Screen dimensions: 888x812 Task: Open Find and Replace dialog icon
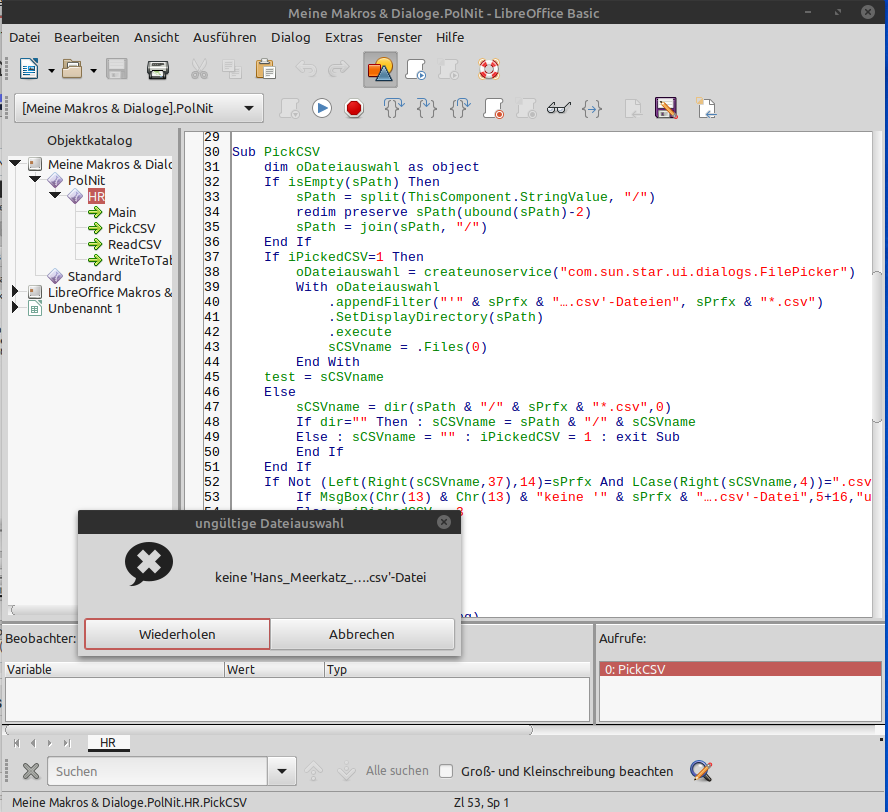[x=701, y=771]
